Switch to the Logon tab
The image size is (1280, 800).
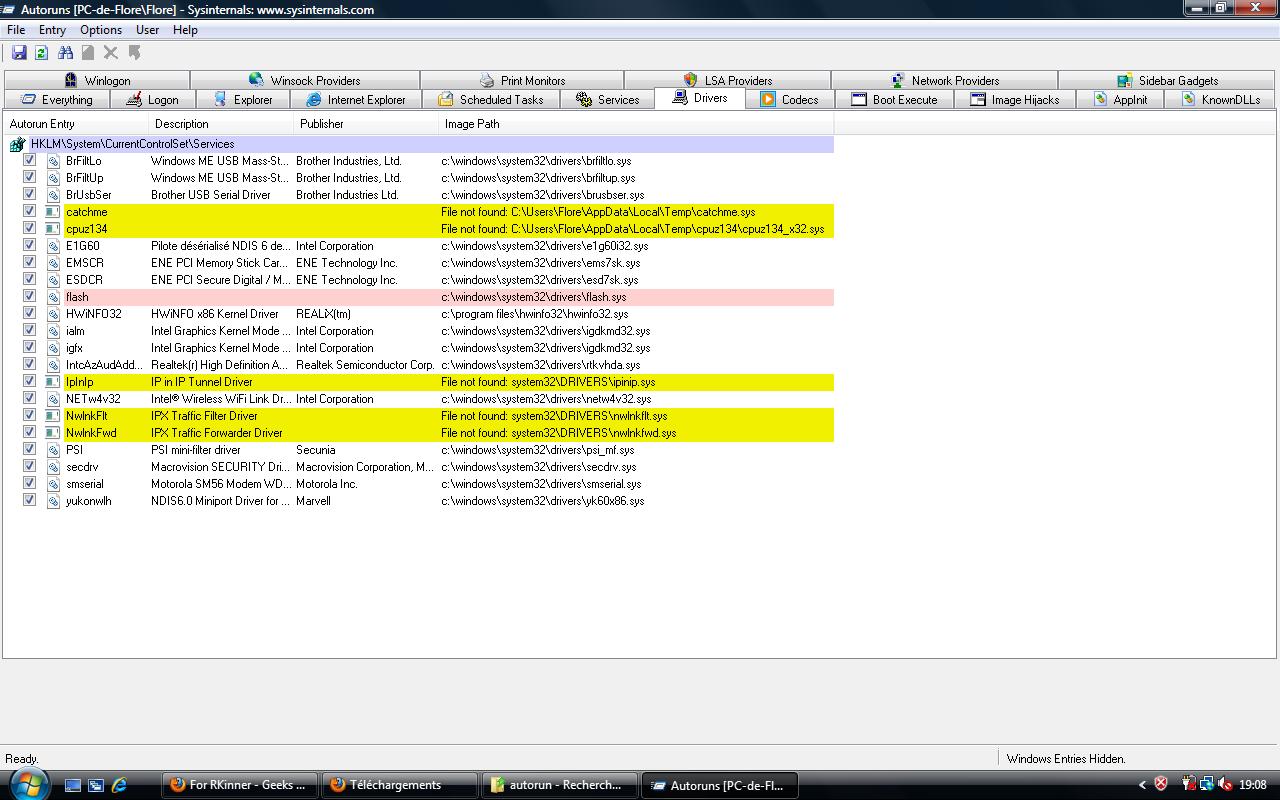pos(152,100)
